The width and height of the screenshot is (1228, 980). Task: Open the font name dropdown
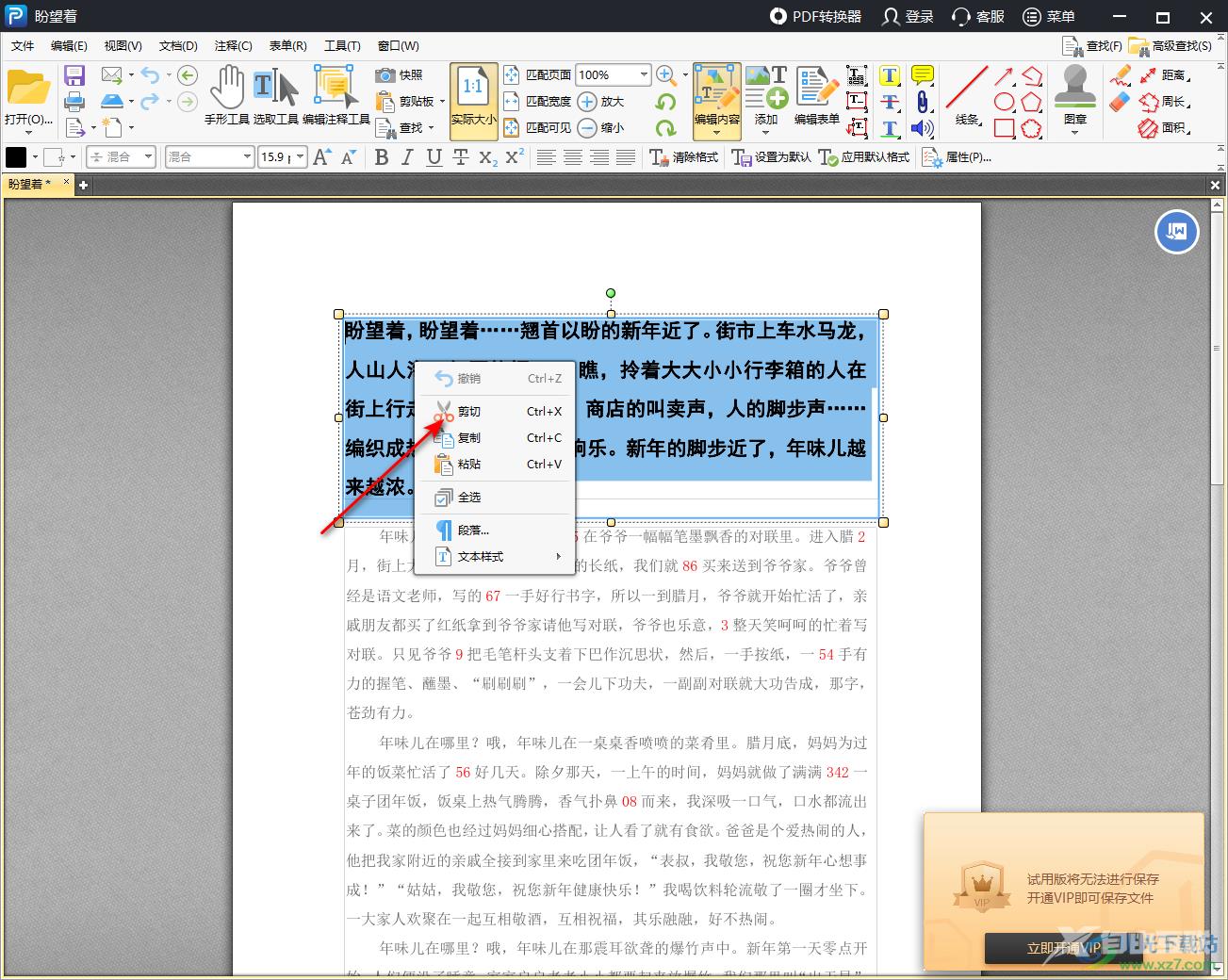click(248, 157)
